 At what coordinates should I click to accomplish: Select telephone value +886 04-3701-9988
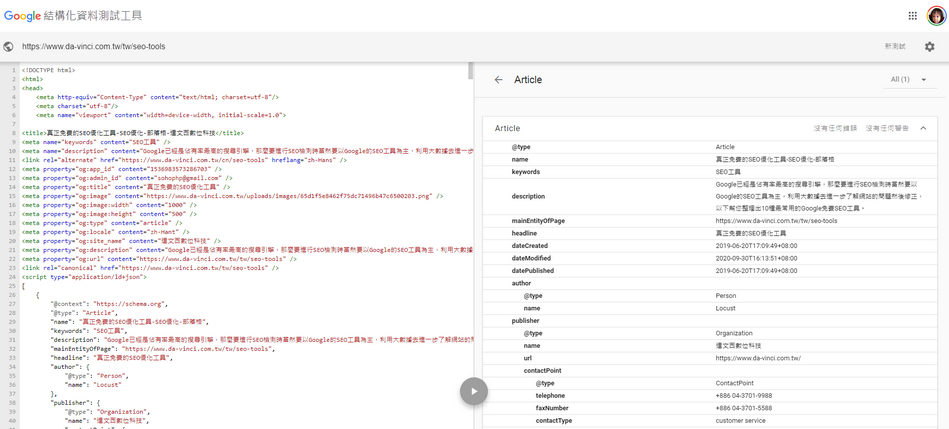pos(744,396)
